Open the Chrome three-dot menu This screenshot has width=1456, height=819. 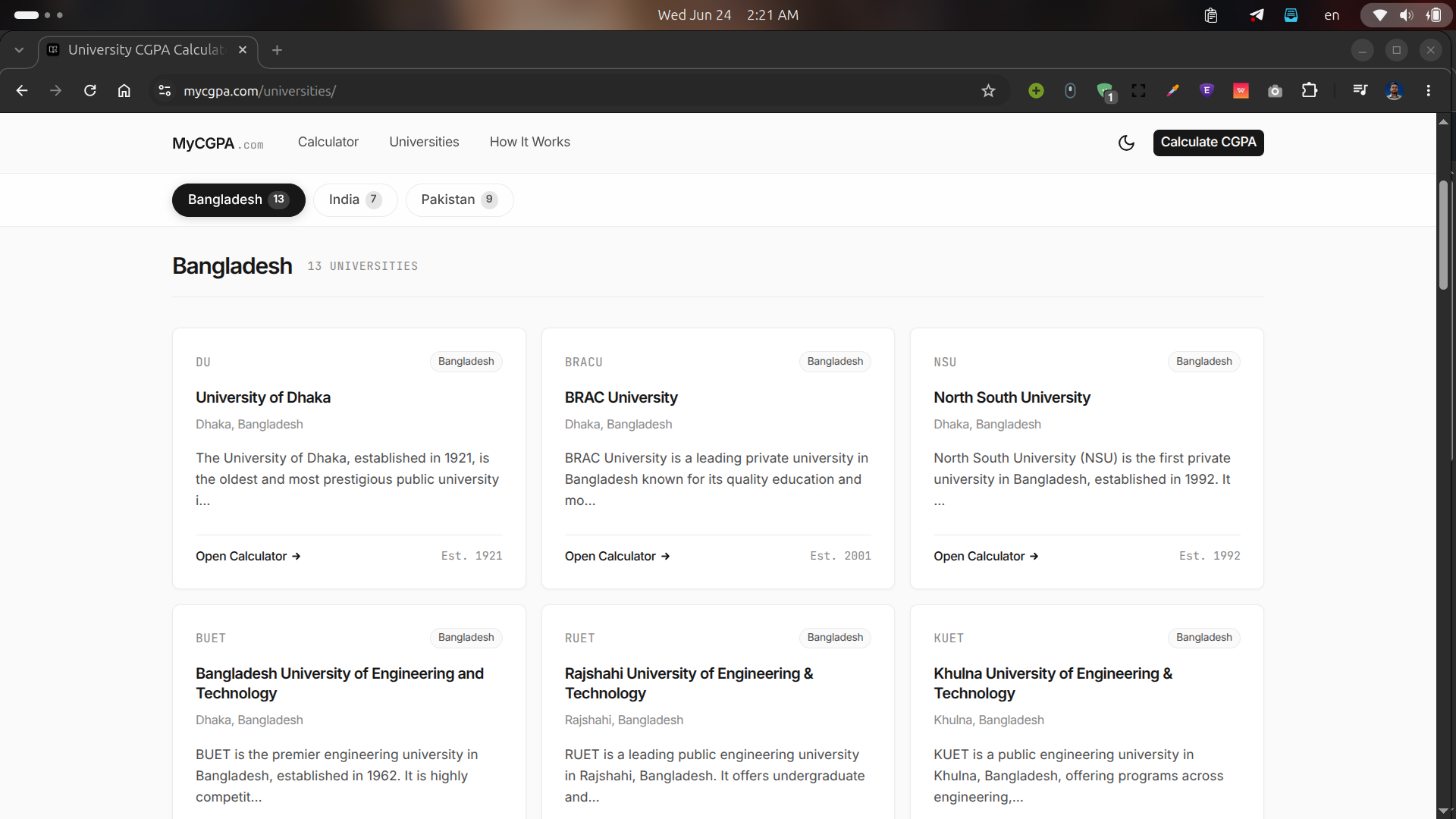click(x=1429, y=91)
